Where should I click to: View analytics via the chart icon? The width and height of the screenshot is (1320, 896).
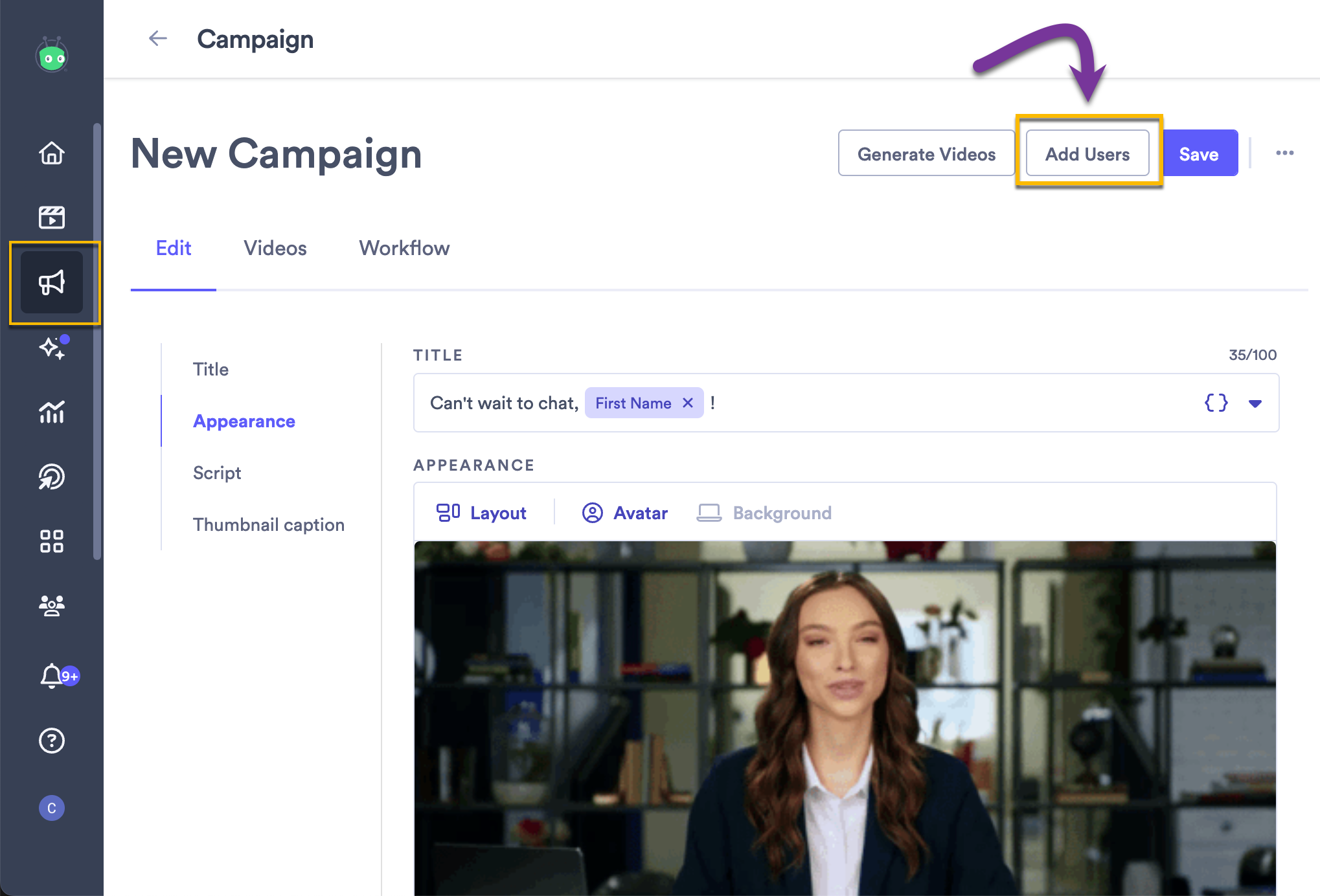(52, 412)
